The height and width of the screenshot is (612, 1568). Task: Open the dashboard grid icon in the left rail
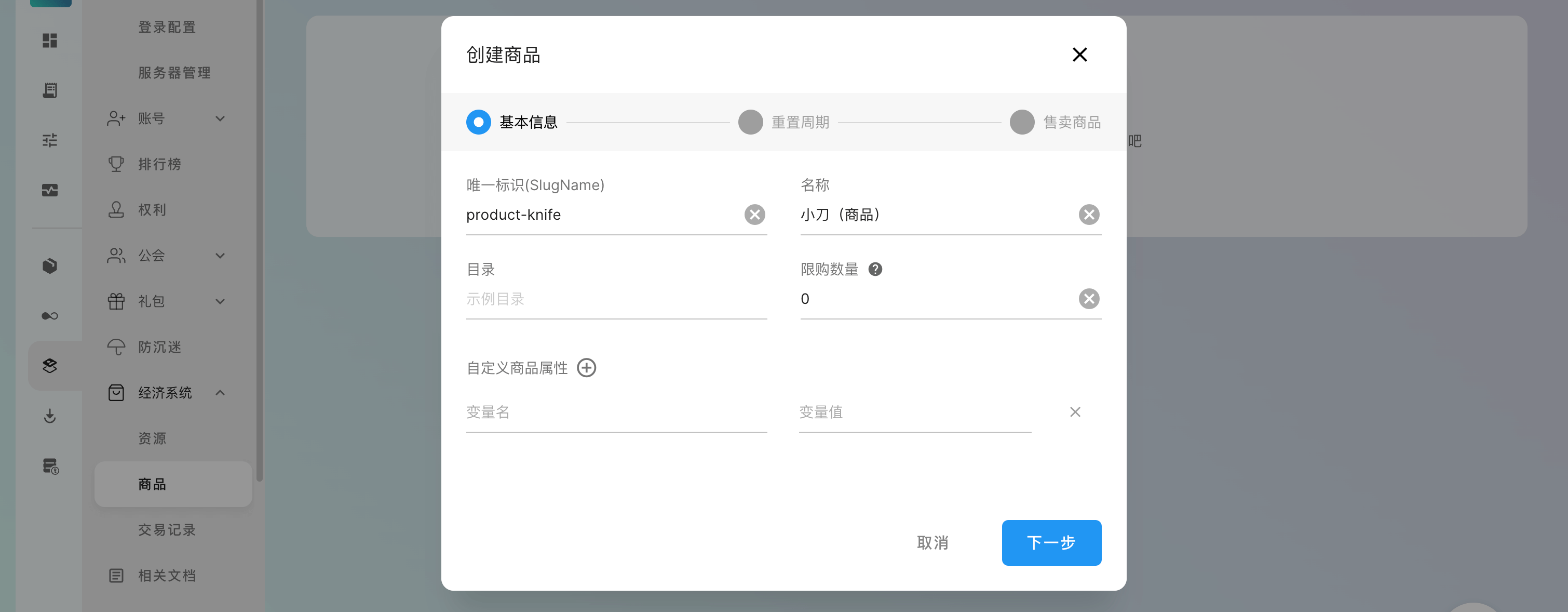tap(50, 41)
